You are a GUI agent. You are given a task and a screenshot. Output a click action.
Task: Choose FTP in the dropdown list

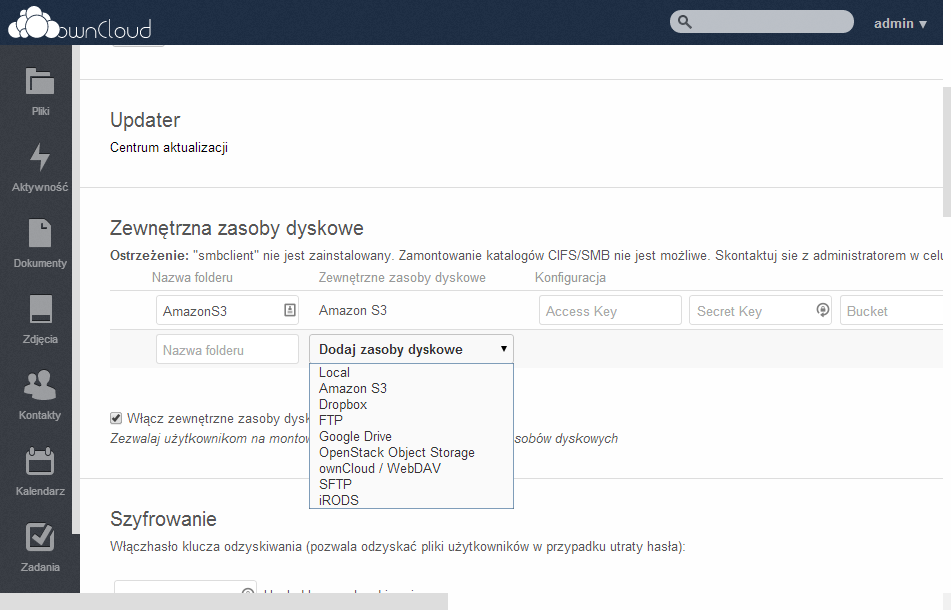click(x=411, y=420)
